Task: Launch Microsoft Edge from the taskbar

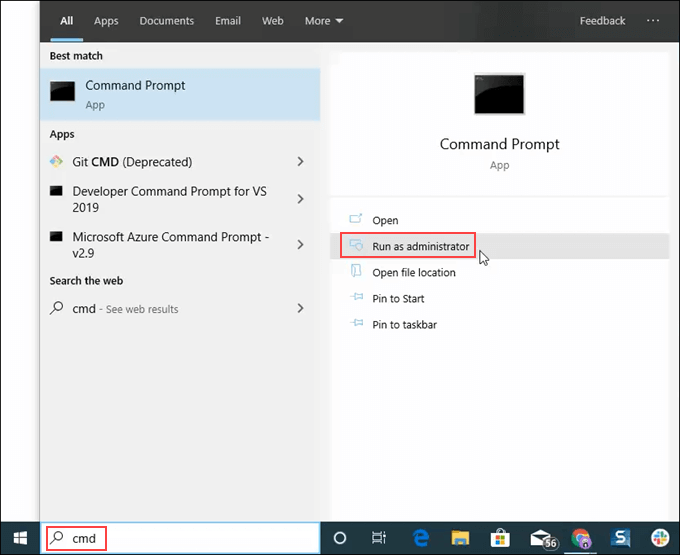Action: point(421,538)
